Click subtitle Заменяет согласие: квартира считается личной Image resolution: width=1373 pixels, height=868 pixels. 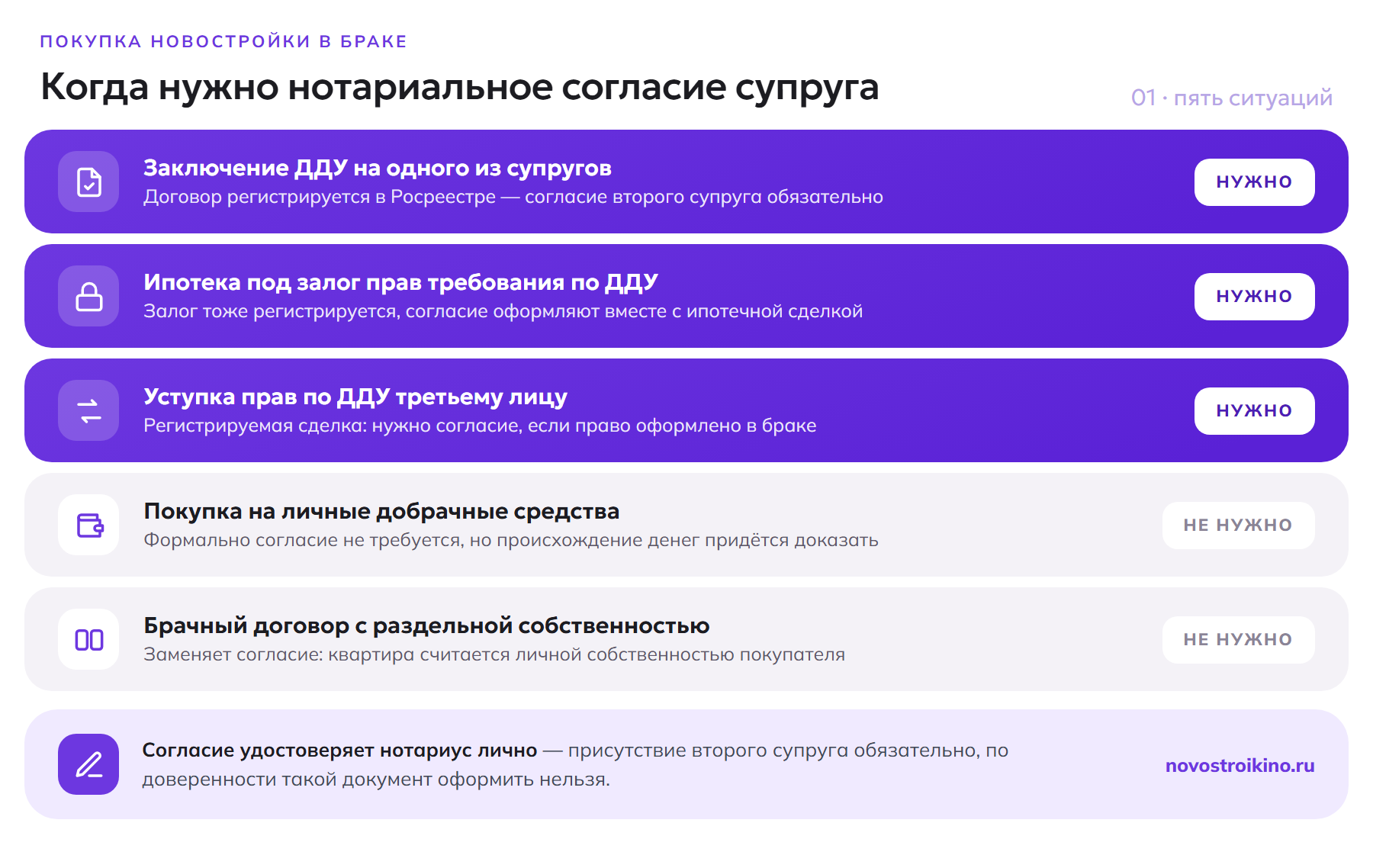pyautogui.click(x=494, y=654)
